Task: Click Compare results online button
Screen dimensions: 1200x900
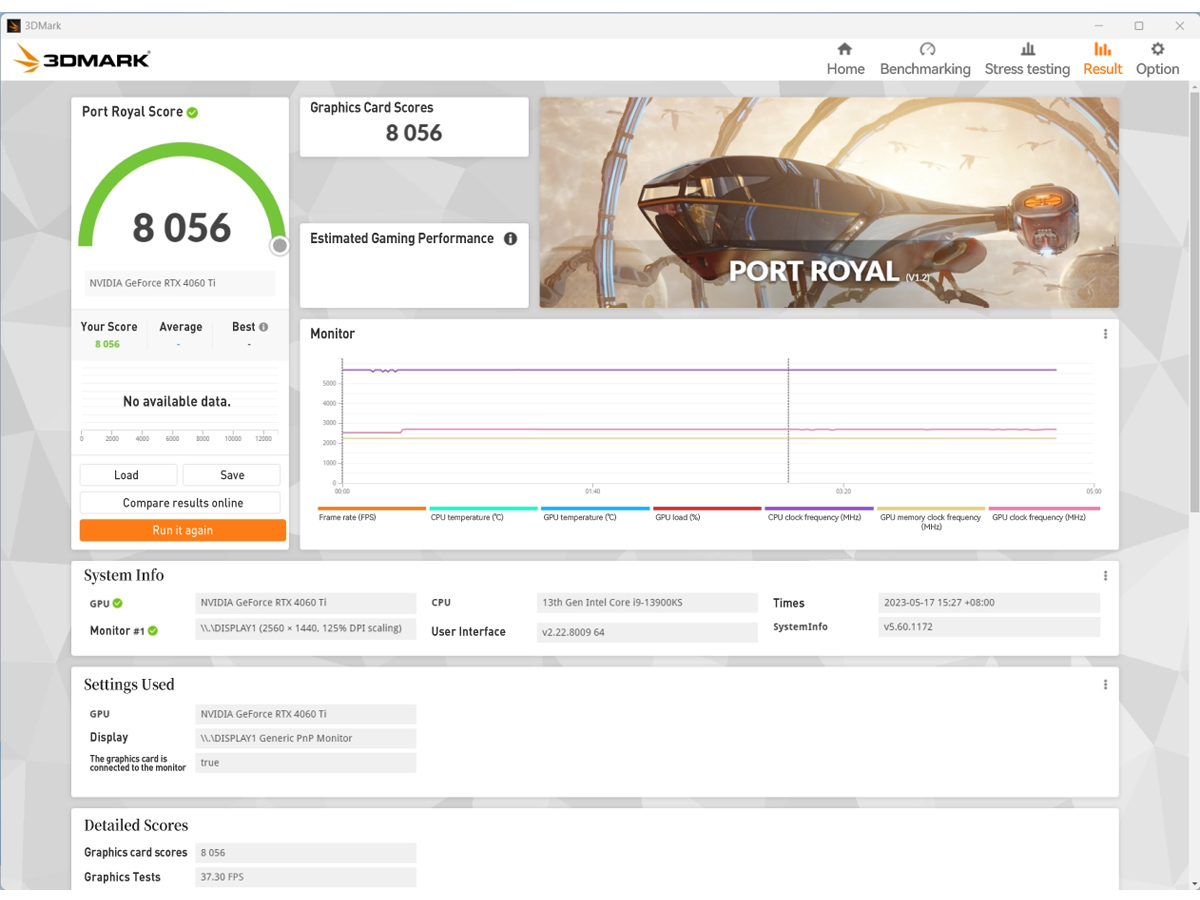Action: (183, 503)
